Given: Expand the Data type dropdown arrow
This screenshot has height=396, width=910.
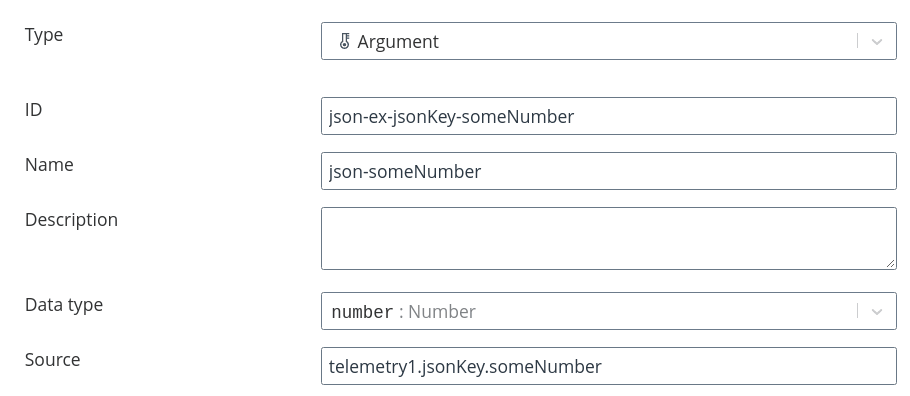Looking at the screenshot, I should 877,311.
